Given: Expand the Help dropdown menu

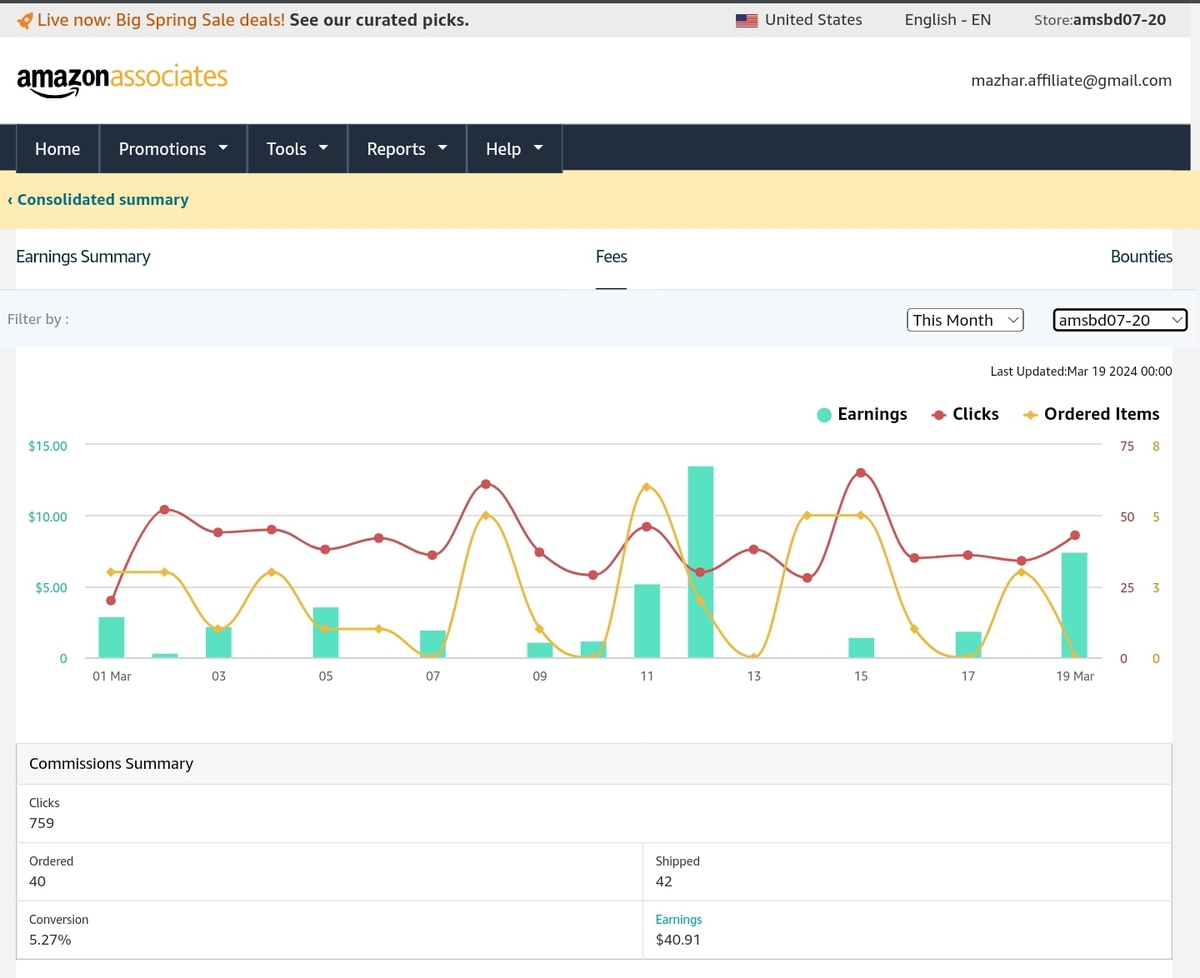Looking at the screenshot, I should pyautogui.click(x=514, y=149).
